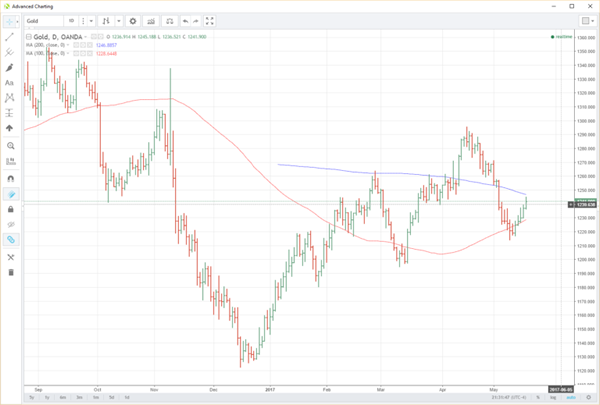Toggle sync drawings link icon

pyautogui.click(x=11, y=240)
